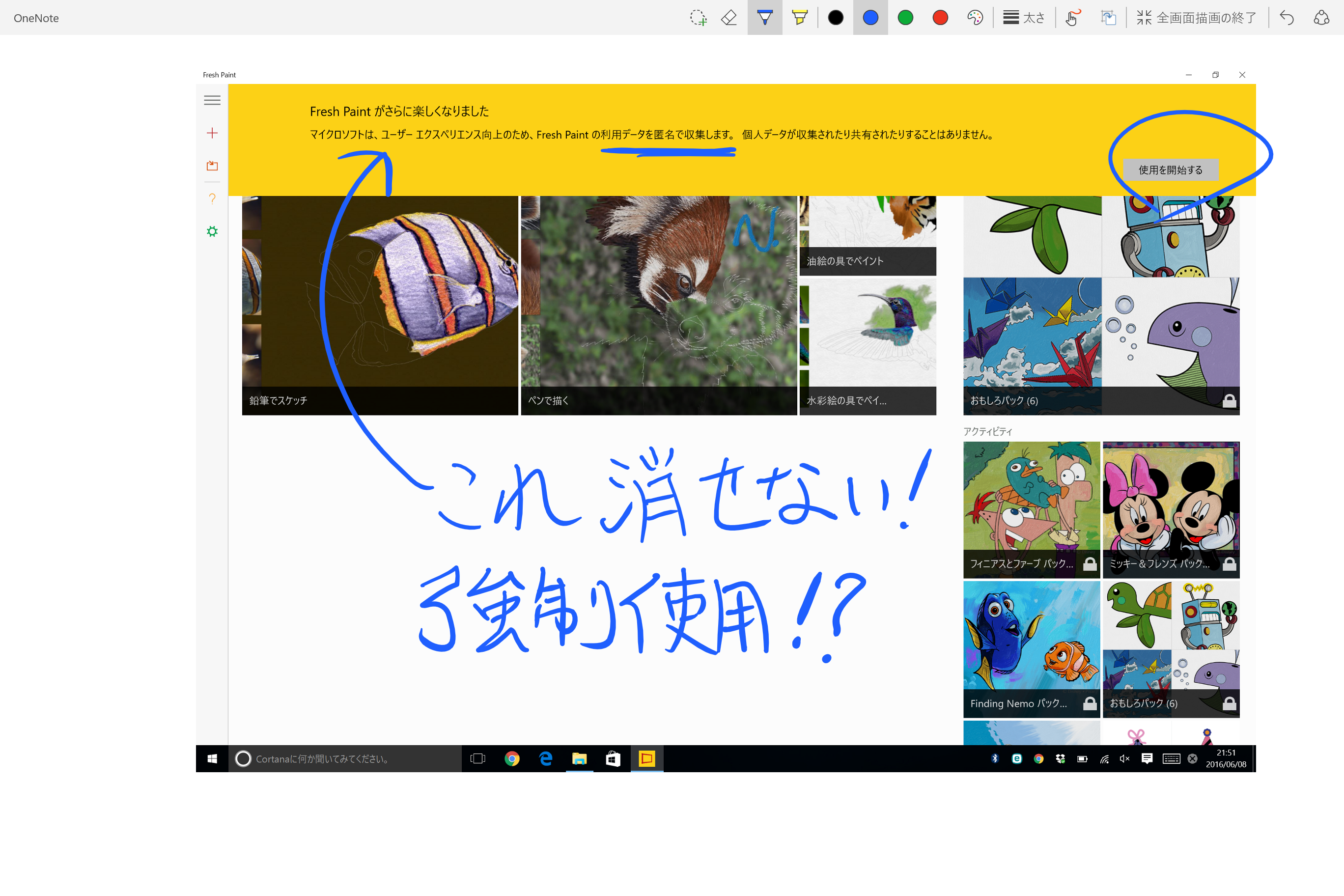This screenshot has width=1344, height=896.
Task: Select the eraser tool
Action: click(729, 18)
